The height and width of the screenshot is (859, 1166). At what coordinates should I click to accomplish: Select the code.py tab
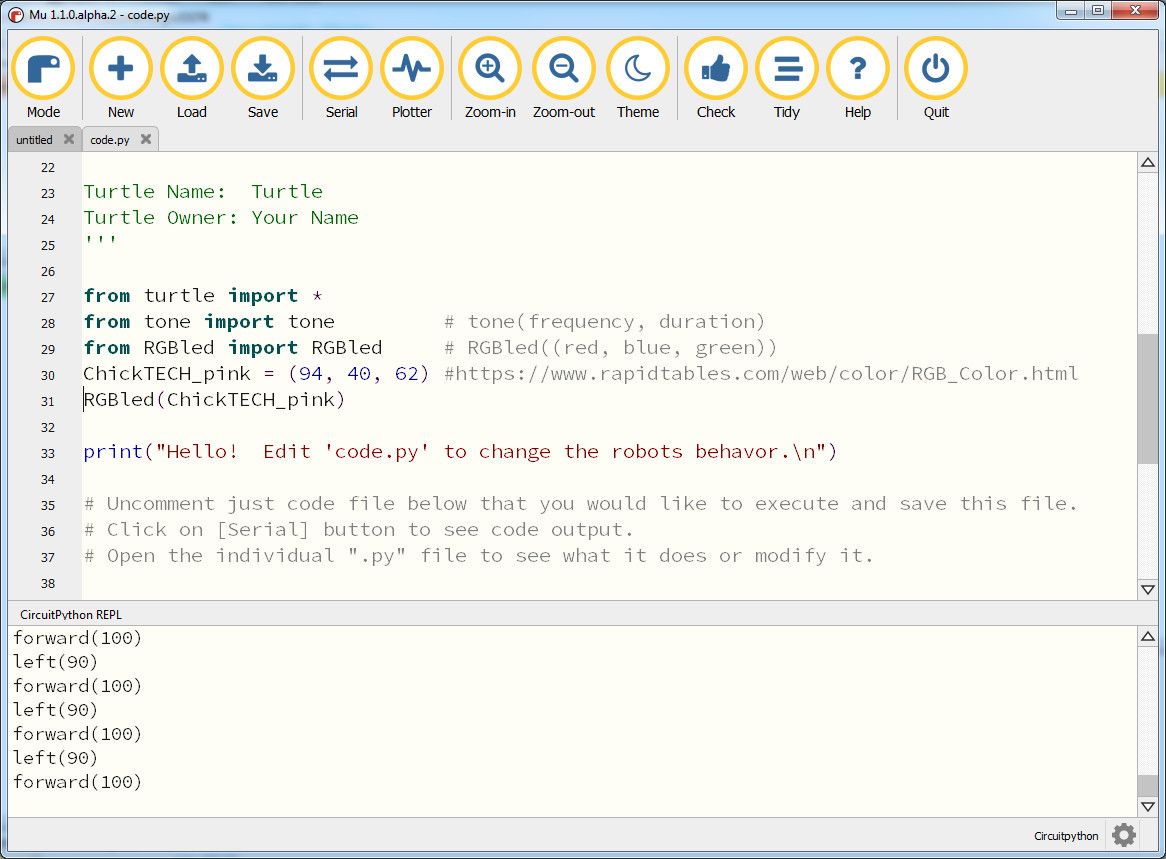coord(110,140)
